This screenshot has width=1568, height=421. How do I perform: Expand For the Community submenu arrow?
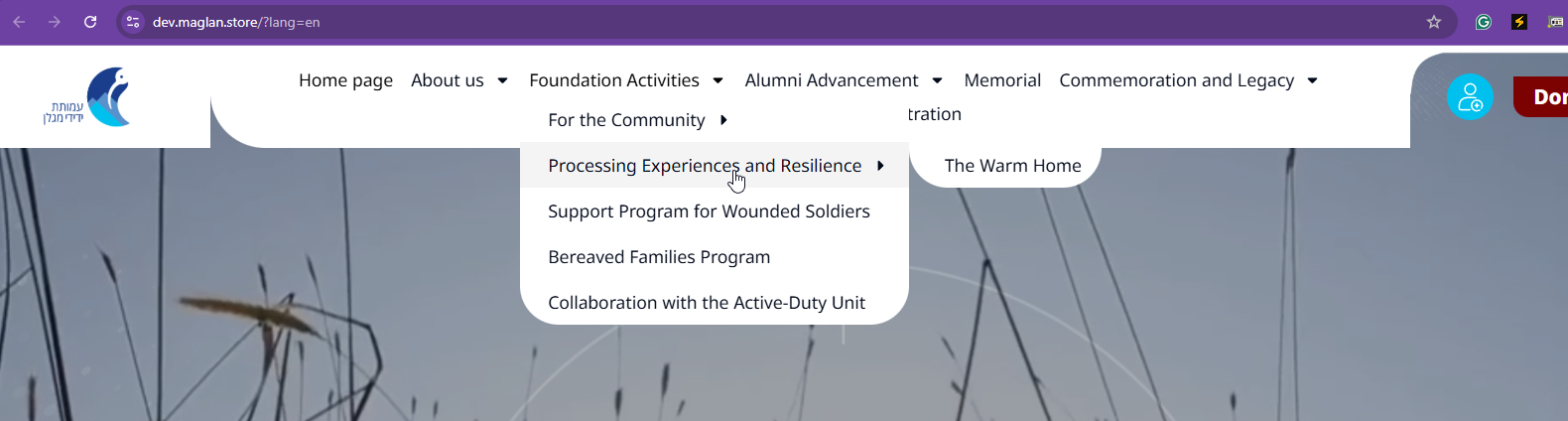click(x=723, y=120)
